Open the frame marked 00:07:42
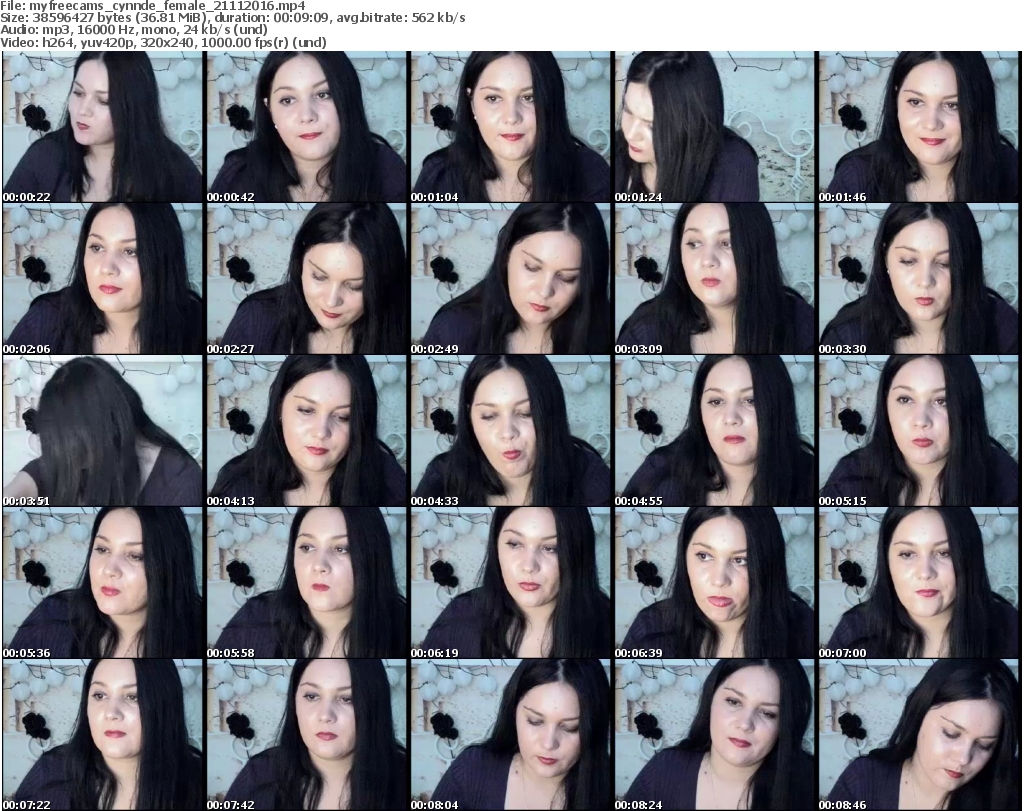This screenshot has width=1024, height=811. coord(306,735)
